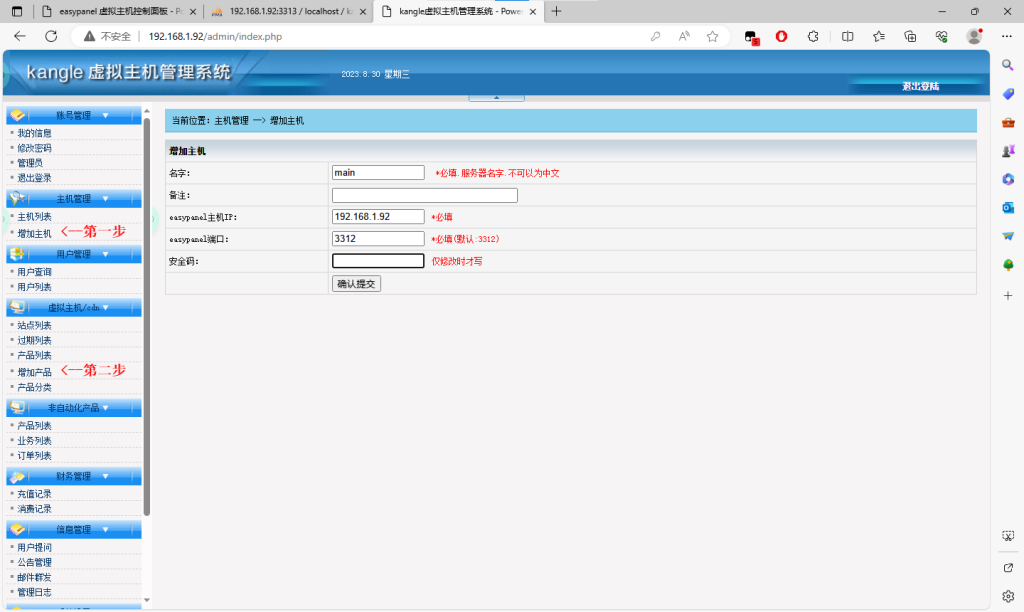Open browser profile avatar icon

pos(974,36)
